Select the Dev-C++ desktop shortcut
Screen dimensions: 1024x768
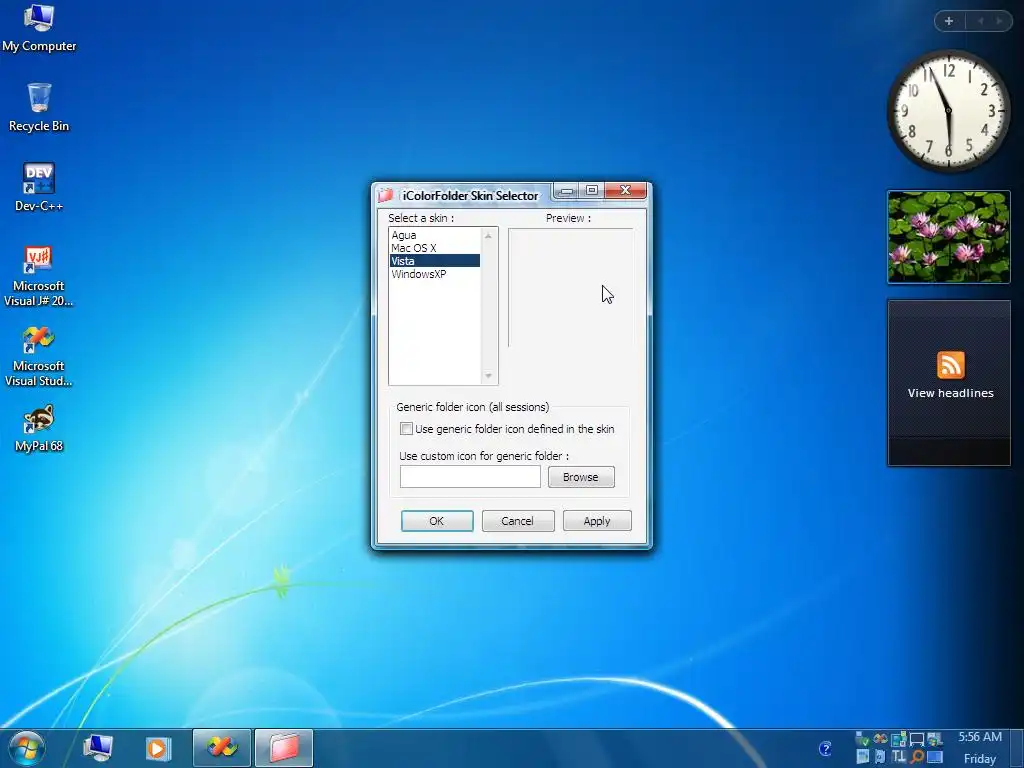(39, 187)
